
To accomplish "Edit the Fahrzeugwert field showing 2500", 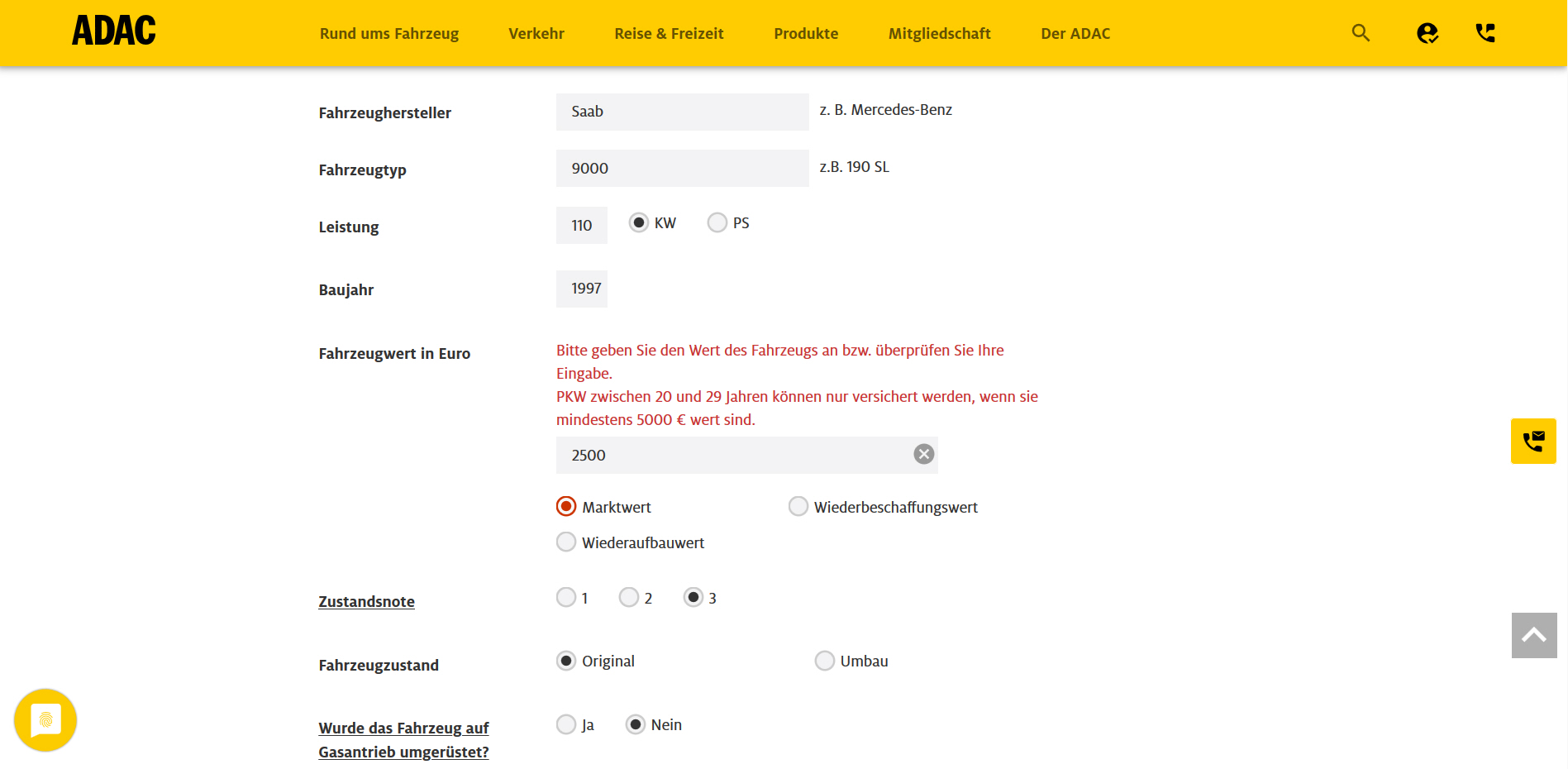I will [746, 455].
